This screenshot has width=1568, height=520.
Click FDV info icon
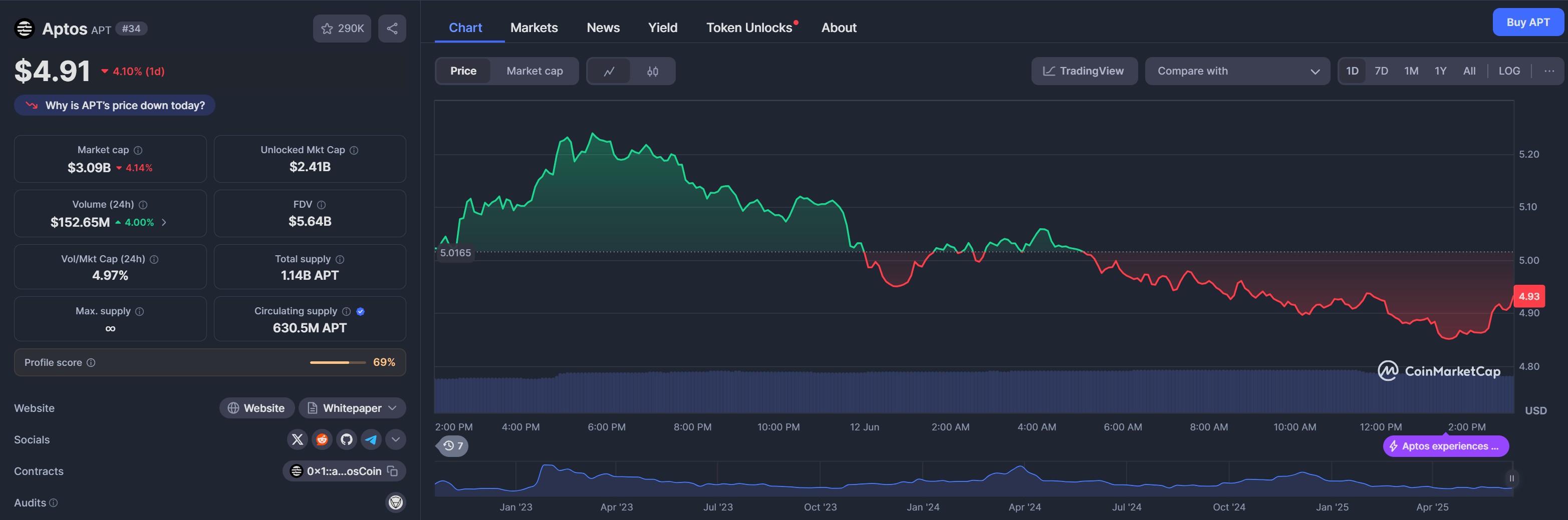pyautogui.click(x=322, y=205)
